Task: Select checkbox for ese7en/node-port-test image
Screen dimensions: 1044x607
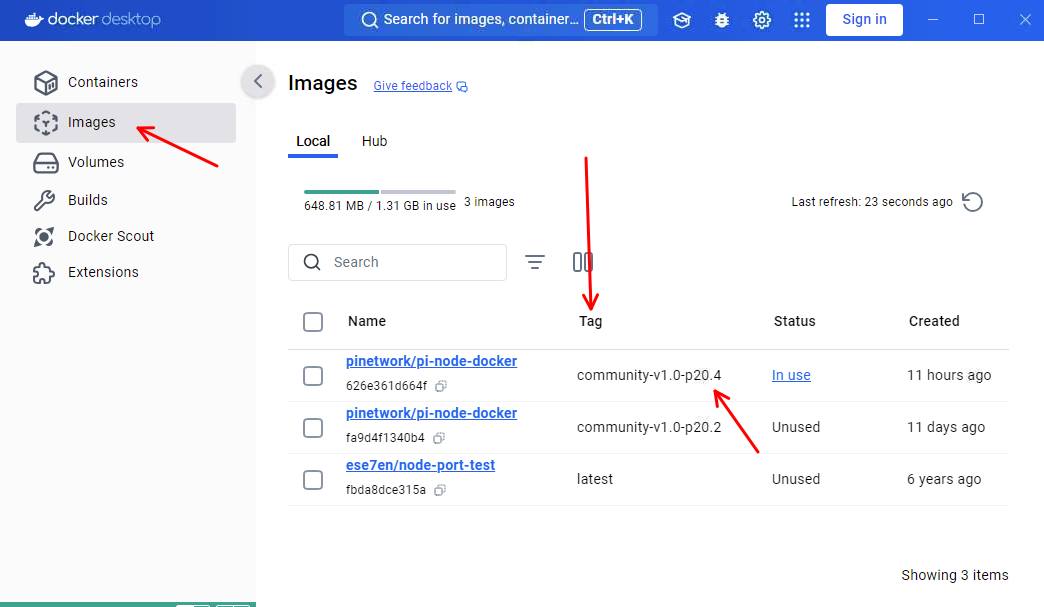Action: click(x=313, y=480)
